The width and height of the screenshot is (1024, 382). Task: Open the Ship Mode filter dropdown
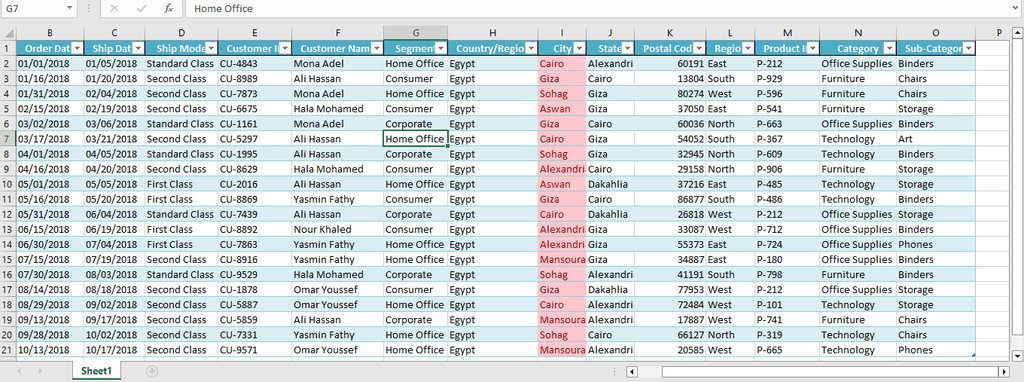(x=211, y=48)
